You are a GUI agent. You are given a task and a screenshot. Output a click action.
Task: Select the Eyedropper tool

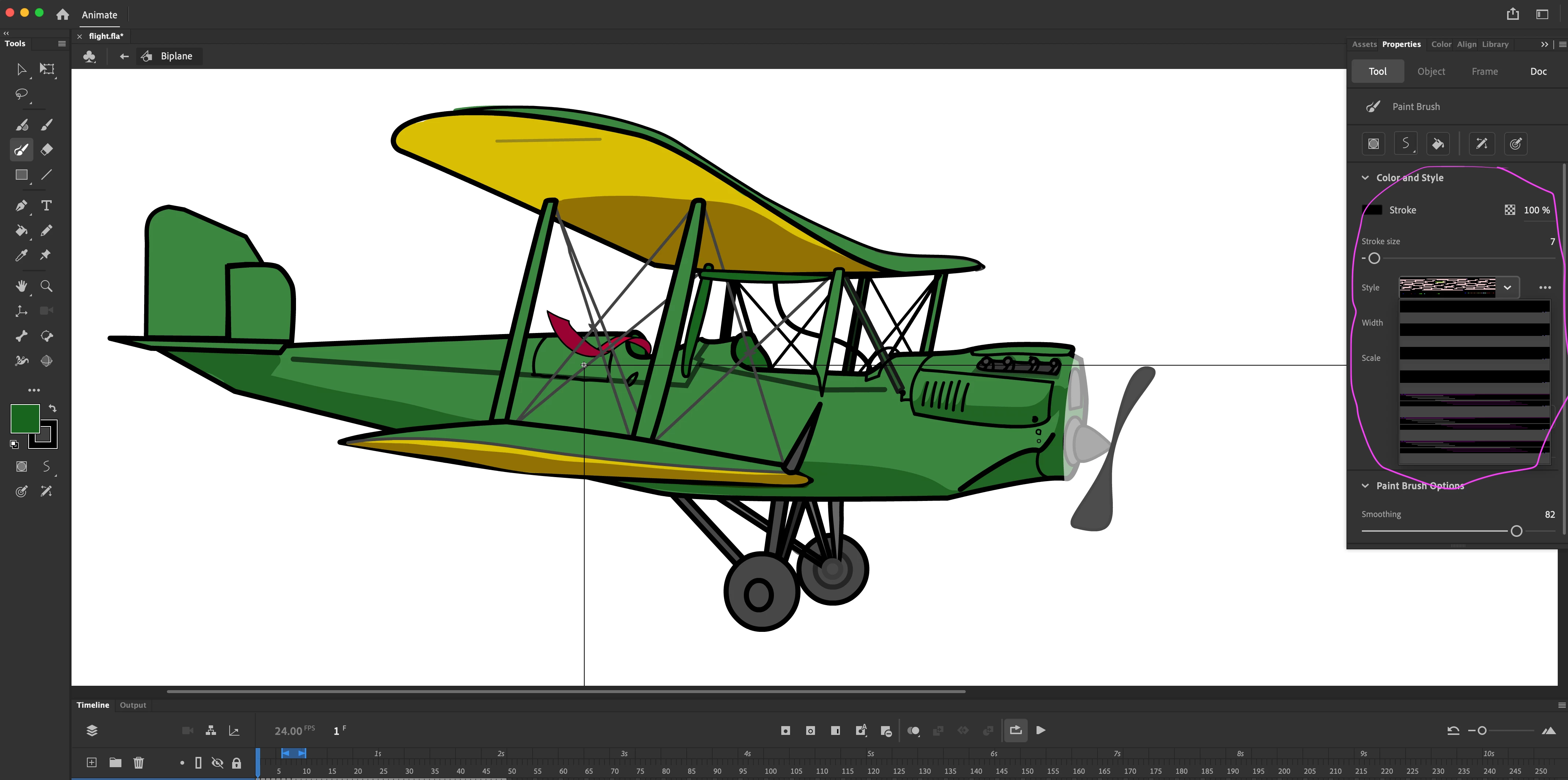coord(21,255)
